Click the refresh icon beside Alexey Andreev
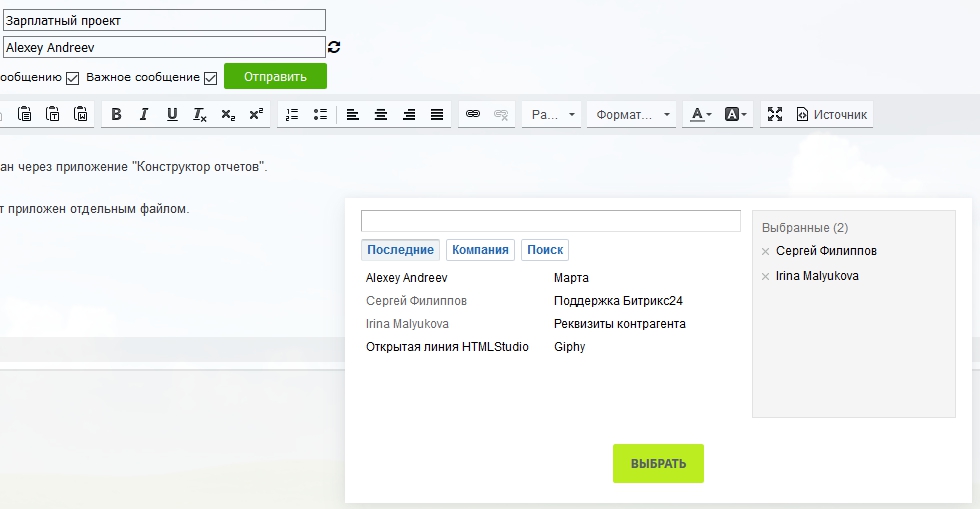The image size is (980, 509). tap(334, 47)
